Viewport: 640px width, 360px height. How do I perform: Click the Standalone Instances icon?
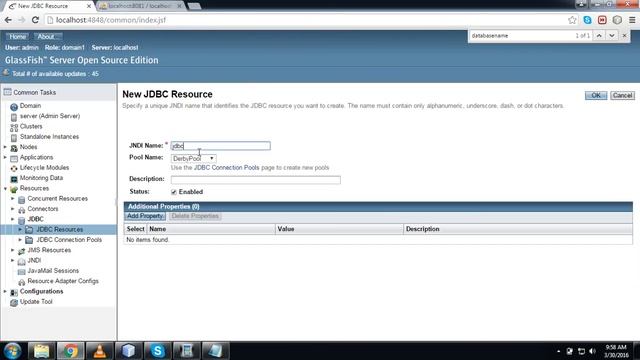tap(14, 138)
